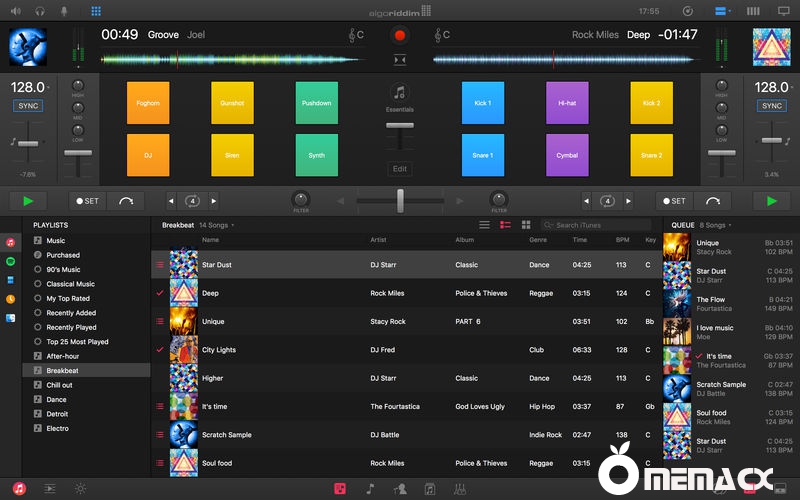Open the Spotify source in sidebar
The height and width of the screenshot is (500, 800).
pyautogui.click(x=10, y=261)
